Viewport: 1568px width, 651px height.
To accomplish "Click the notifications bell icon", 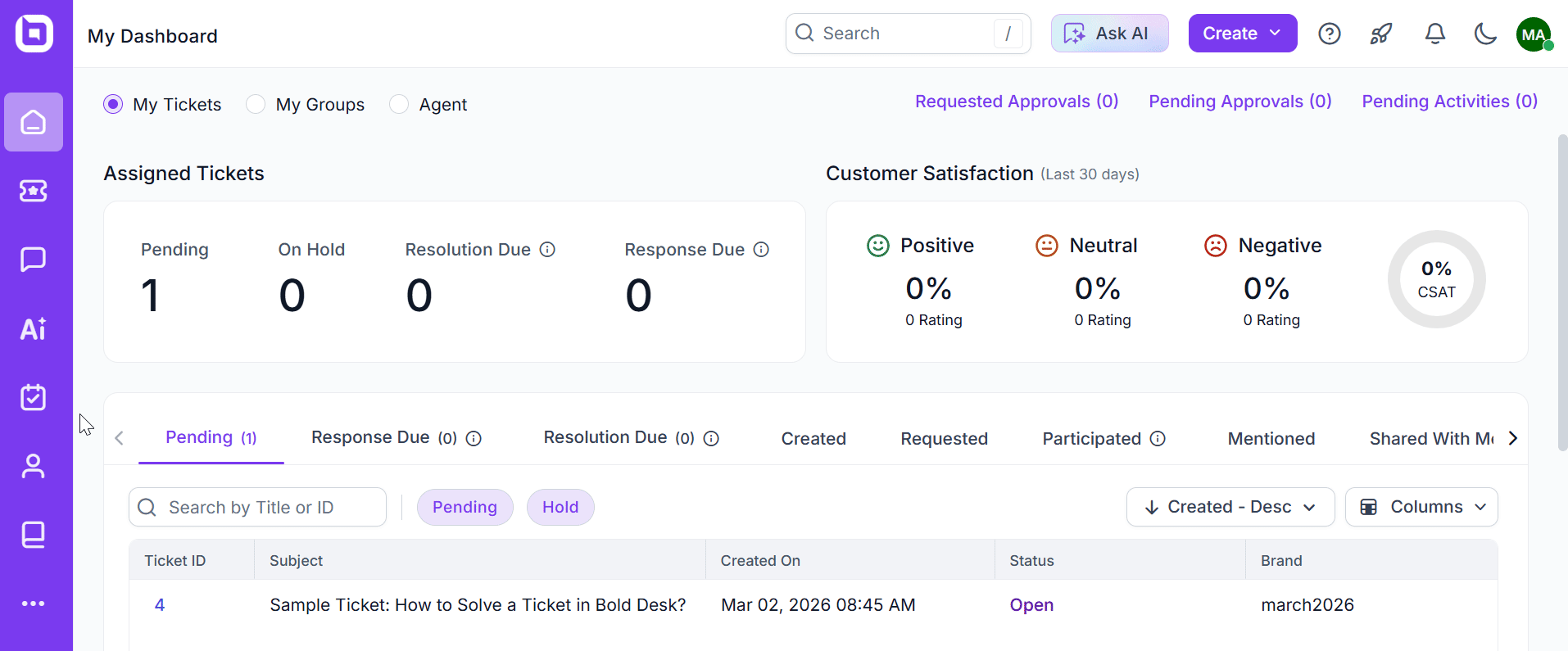I will coord(1434,34).
